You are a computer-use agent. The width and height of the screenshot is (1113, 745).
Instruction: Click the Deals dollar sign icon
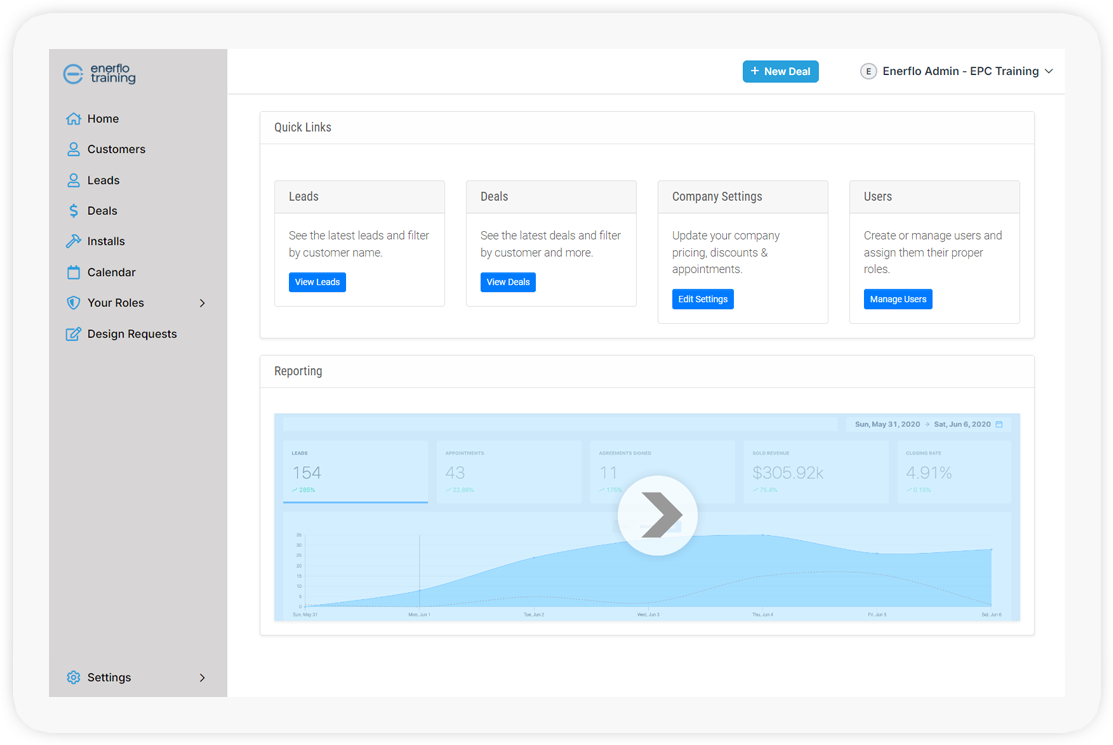click(x=73, y=211)
